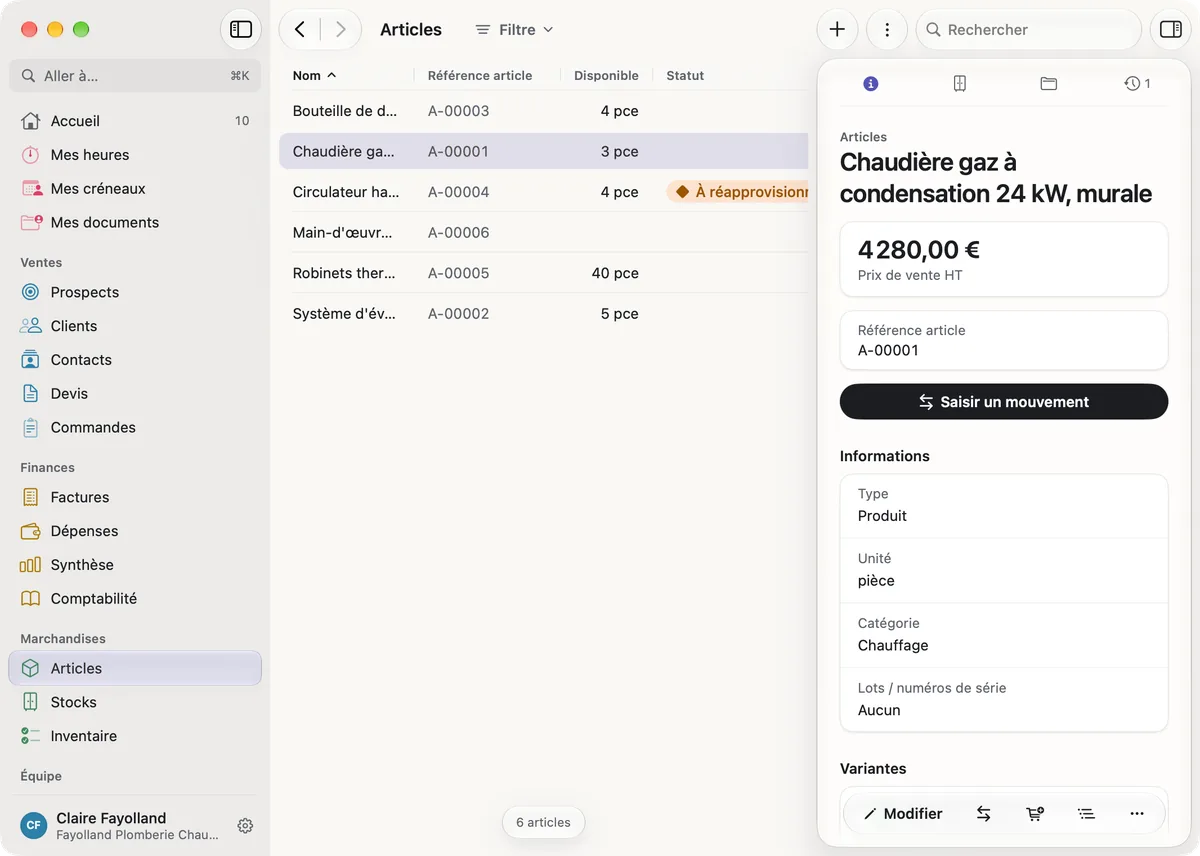Click the CF user avatar
This screenshot has height=856, width=1200.
[34, 826]
